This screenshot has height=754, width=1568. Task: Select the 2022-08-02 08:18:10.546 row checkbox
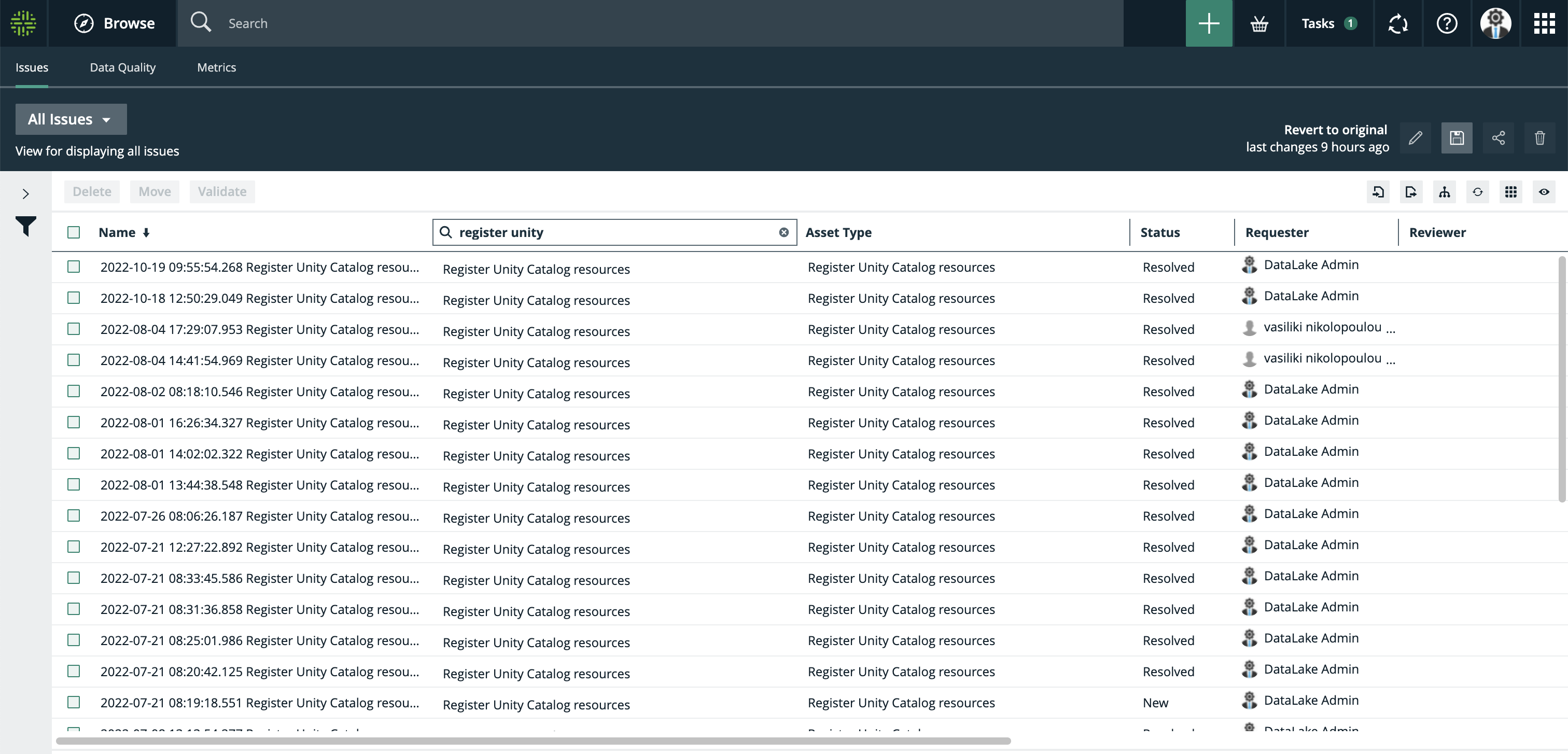[x=74, y=390]
